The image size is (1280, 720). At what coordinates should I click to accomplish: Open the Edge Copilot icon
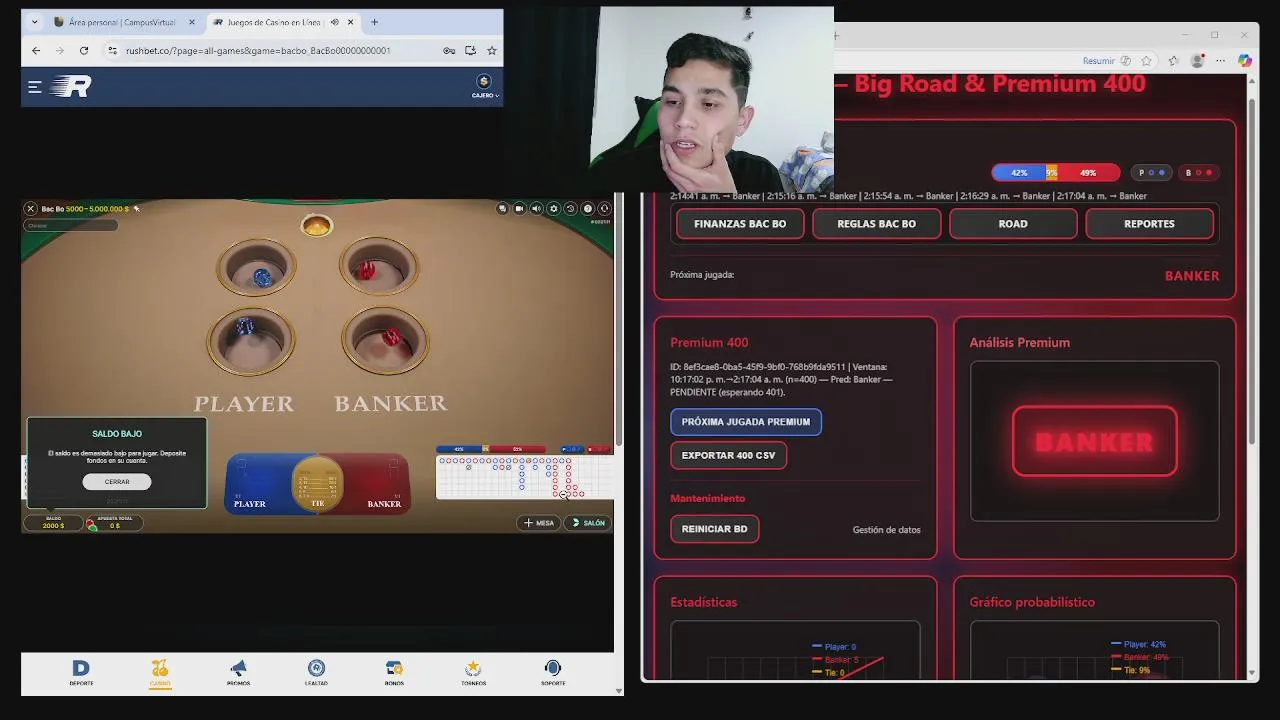coord(1245,61)
